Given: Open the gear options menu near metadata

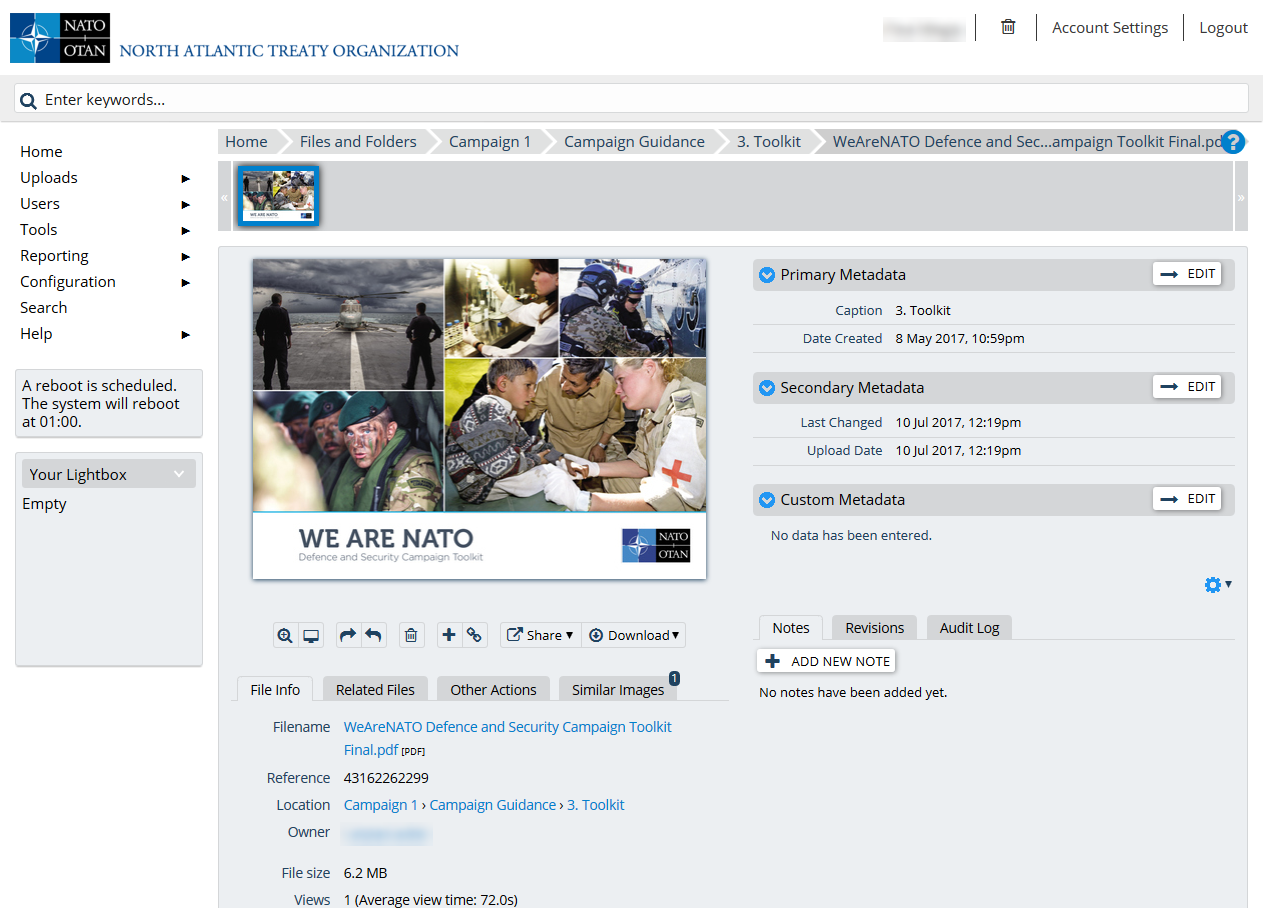Looking at the screenshot, I should [1218, 585].
